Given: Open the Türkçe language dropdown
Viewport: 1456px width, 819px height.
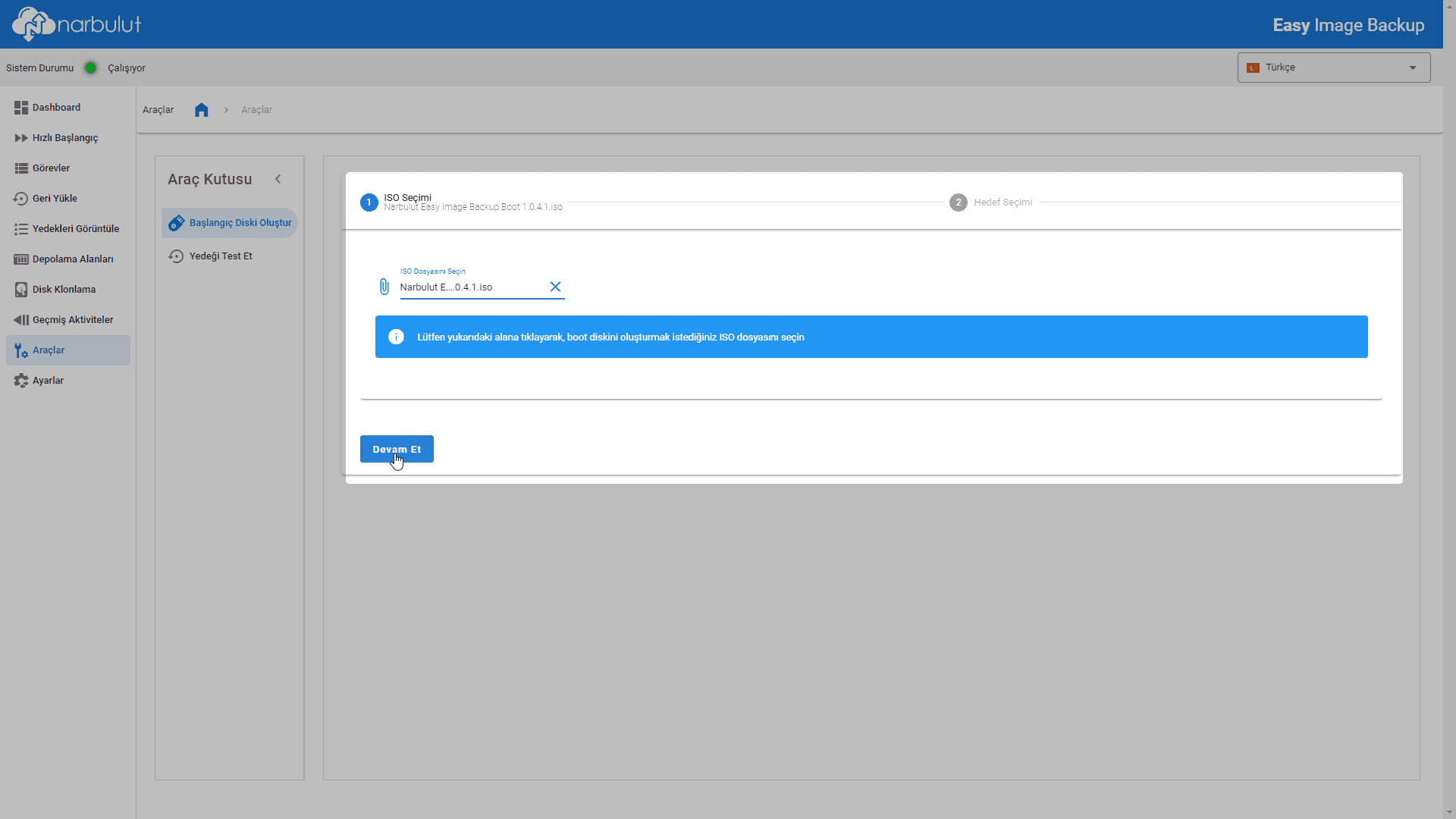Looking at the screenshot, I should (x=1334, y=67).
